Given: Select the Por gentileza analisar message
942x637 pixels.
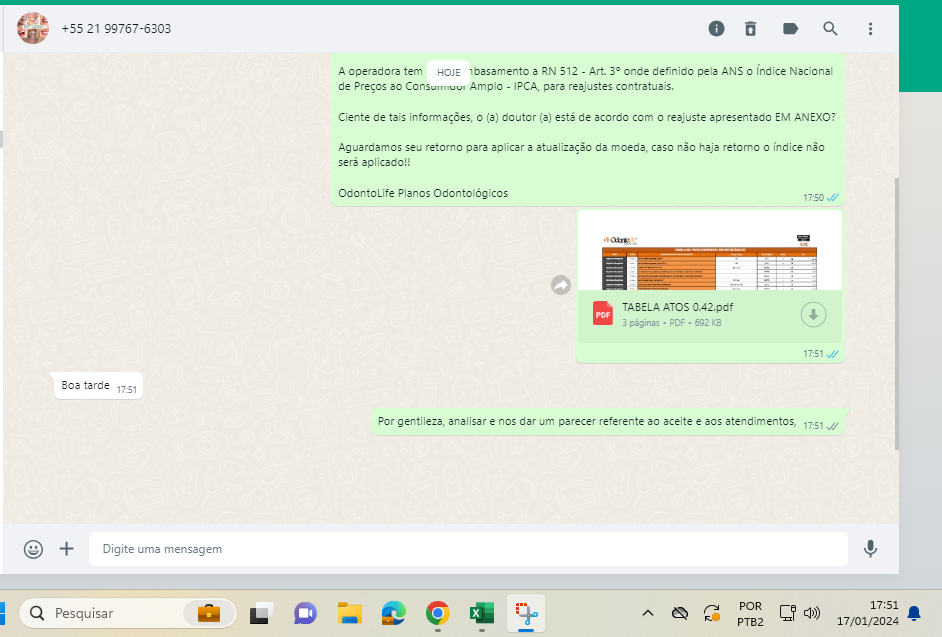Looking at the screenshot, I should 607,422.
